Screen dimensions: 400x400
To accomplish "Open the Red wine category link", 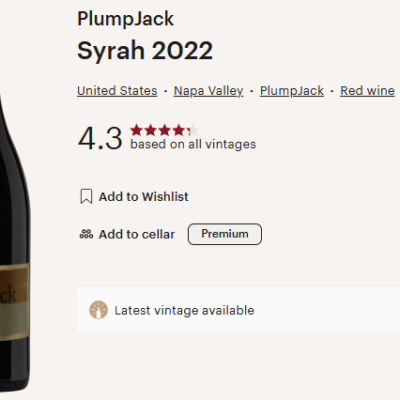I will 367,91.
